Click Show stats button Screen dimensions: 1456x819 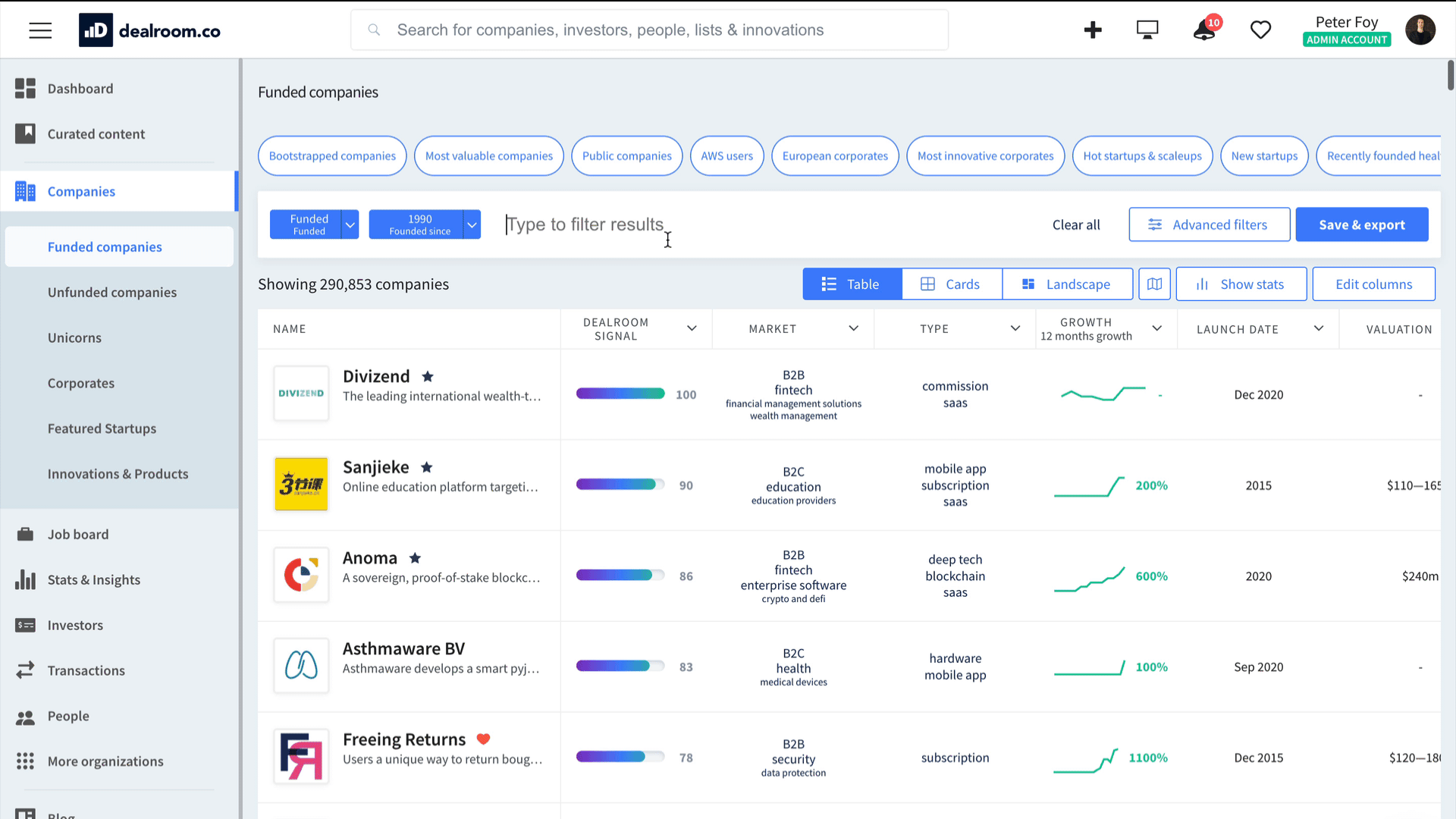click(1241, 284)
